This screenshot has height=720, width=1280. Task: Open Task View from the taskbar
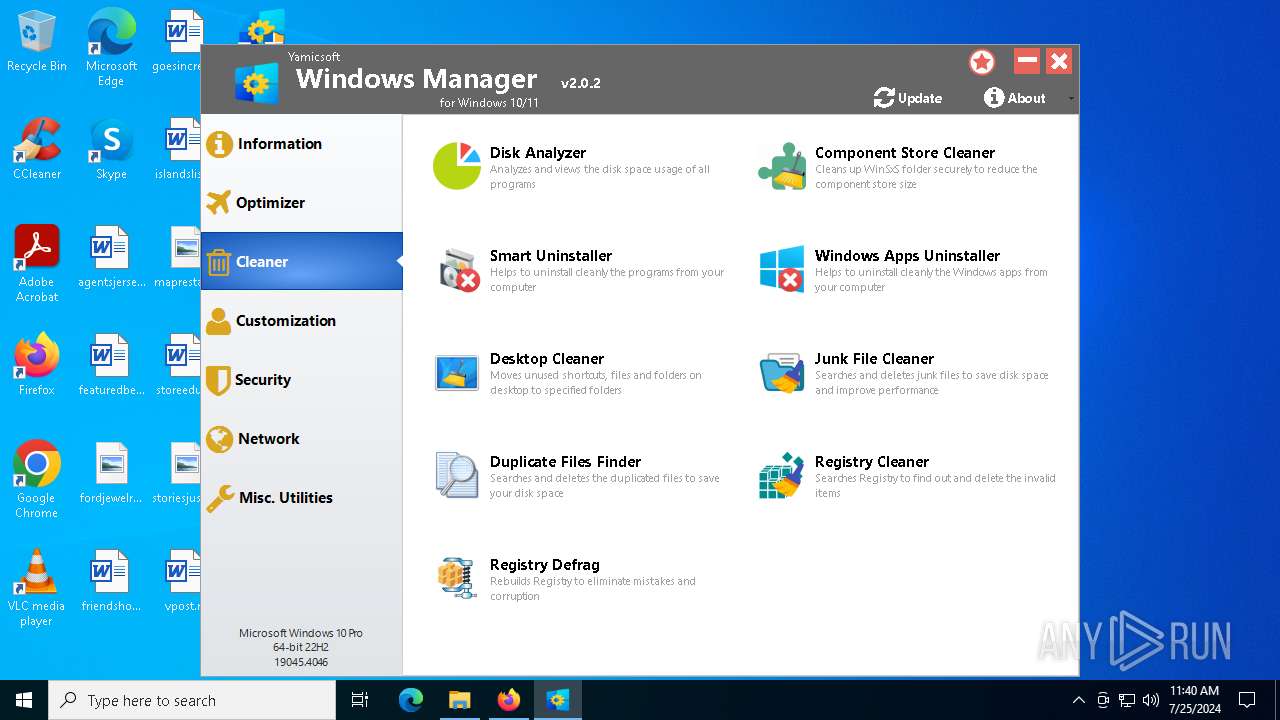tap(360, 700)
